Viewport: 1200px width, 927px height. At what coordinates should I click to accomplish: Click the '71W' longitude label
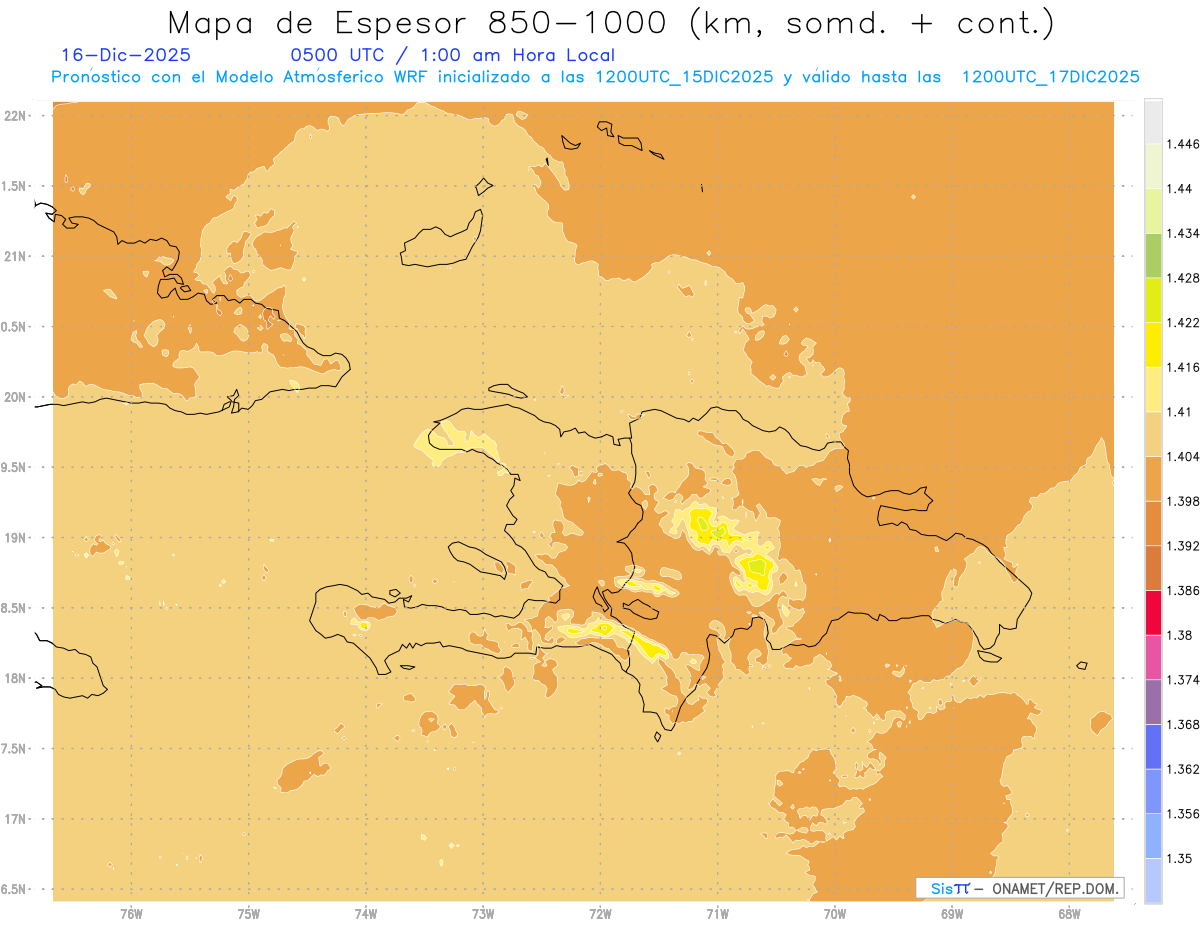tap(717, 913)
